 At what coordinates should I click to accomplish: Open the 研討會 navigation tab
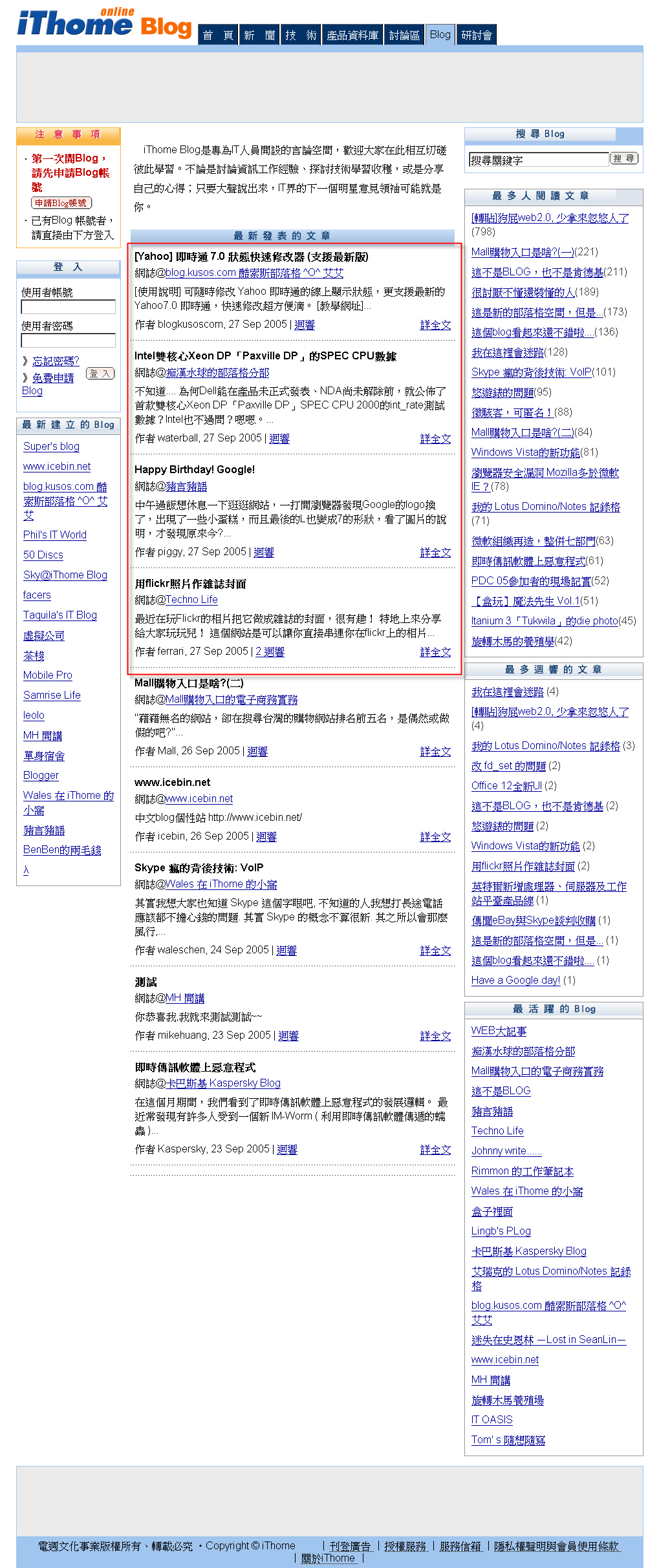point(477,35)
